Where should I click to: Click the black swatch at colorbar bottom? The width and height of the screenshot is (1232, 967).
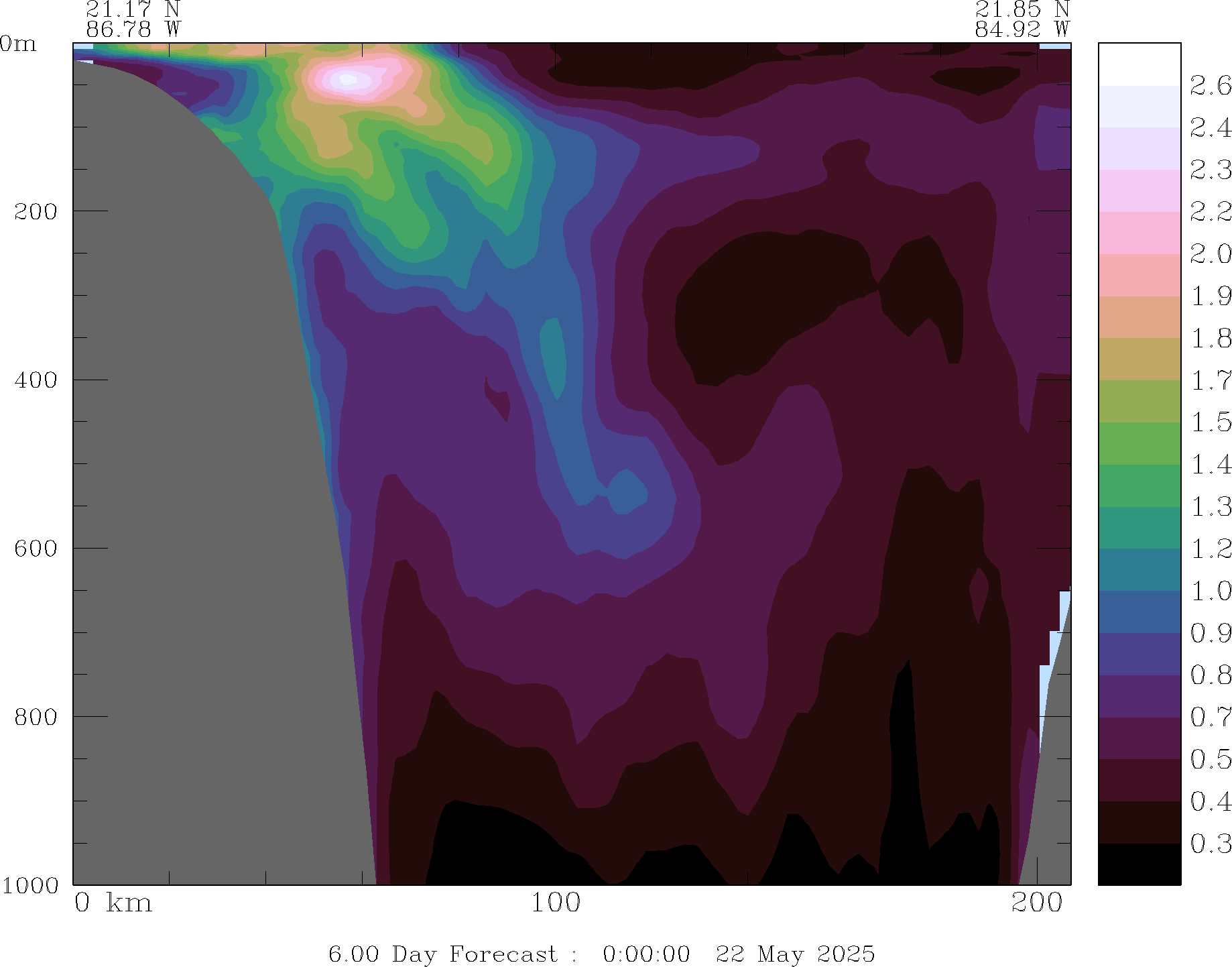point(1139,864)
